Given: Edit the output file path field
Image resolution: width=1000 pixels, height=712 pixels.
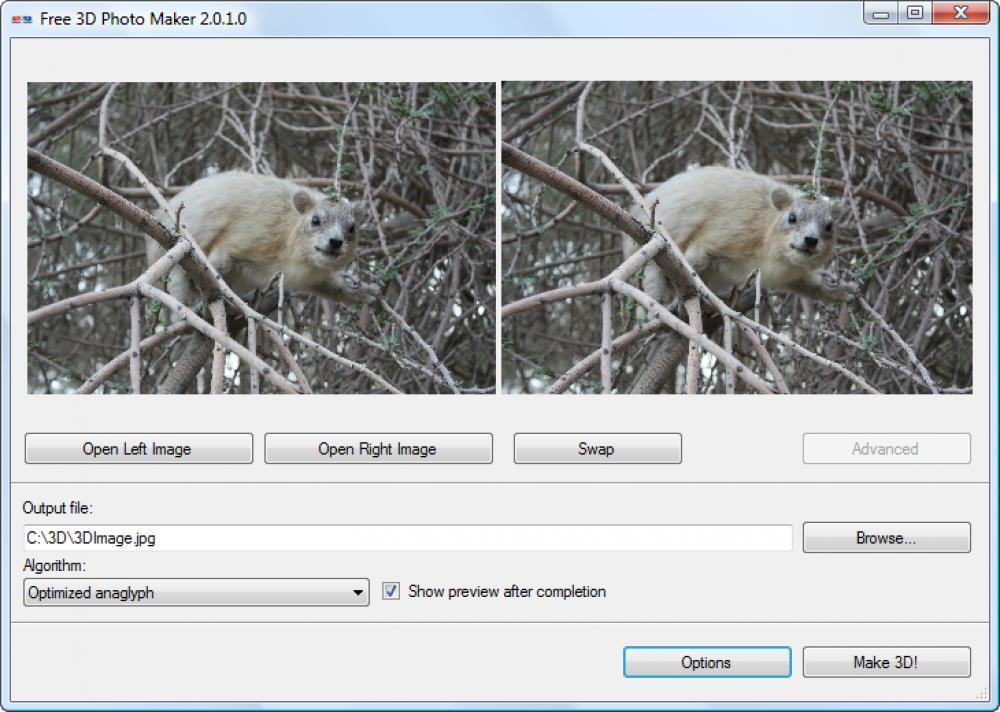Looking at the screenshot, I should 400,537.
